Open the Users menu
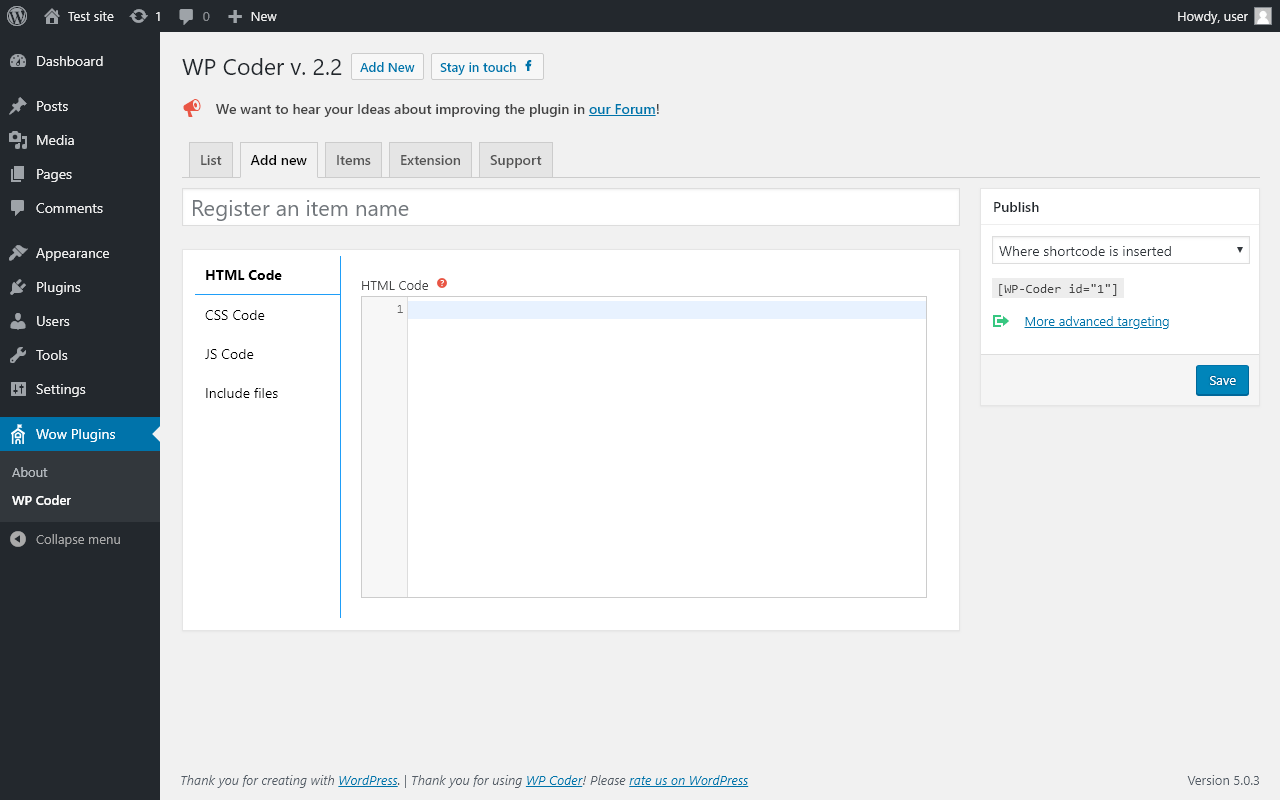 pyautogui.click(x=80, y=321)
